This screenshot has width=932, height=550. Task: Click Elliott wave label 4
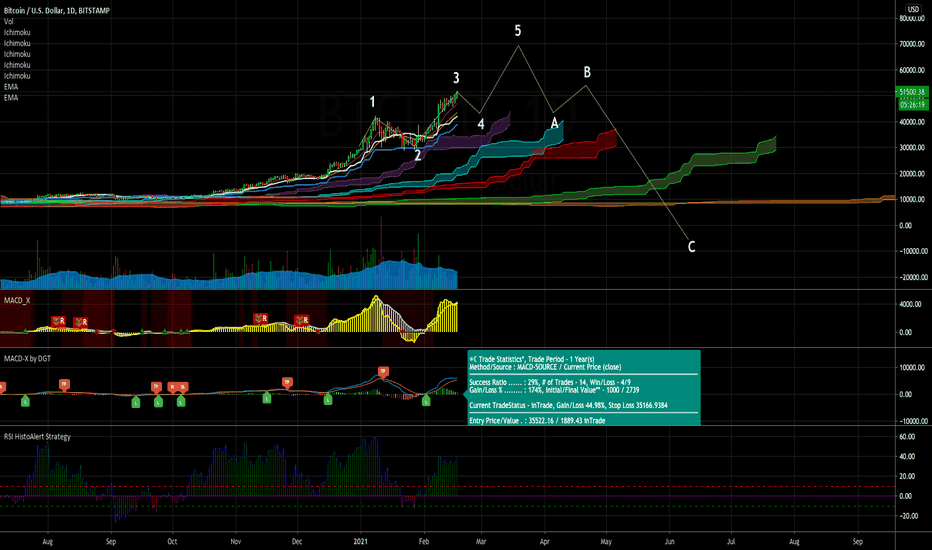pyautogui.click(x=481, y=124)
